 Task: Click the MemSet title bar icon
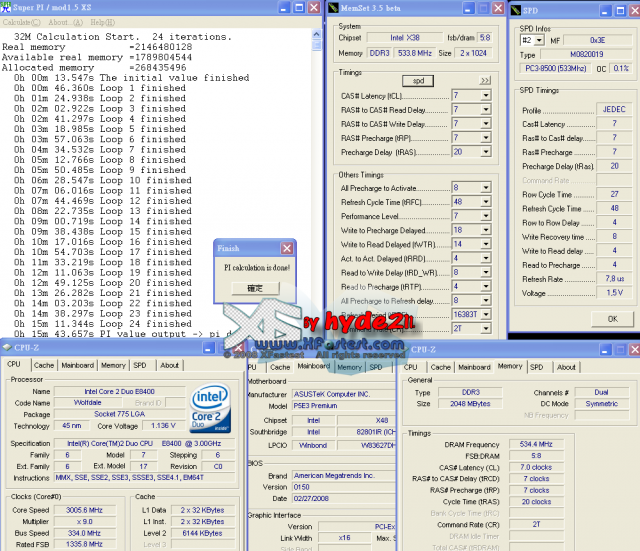tap(333, 8)
